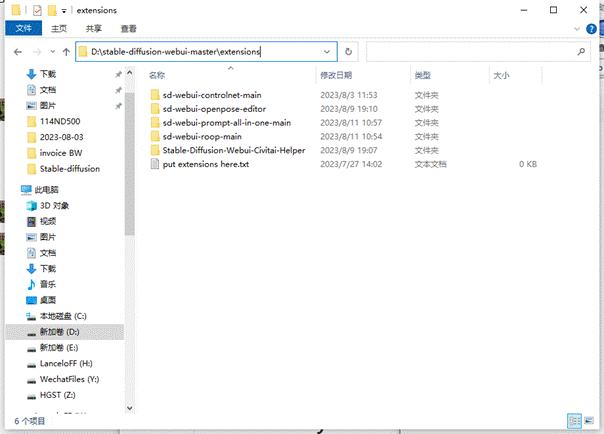This screenshot has width=604, height=434.
Task: Open the Stable-diffusion folder in sidebar
Action: point(70,169)
